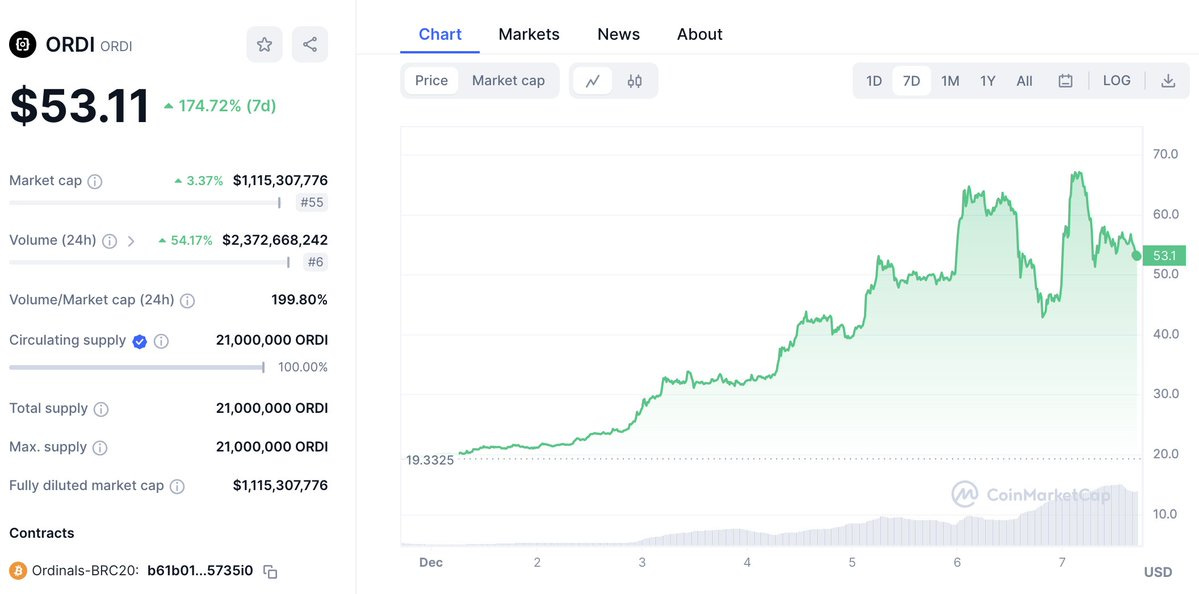The height and width of the screenshot is (594, 1199).
Task: Open Market cap info tooltip icon
Action: pyautogui.click(x=95, y=181)
